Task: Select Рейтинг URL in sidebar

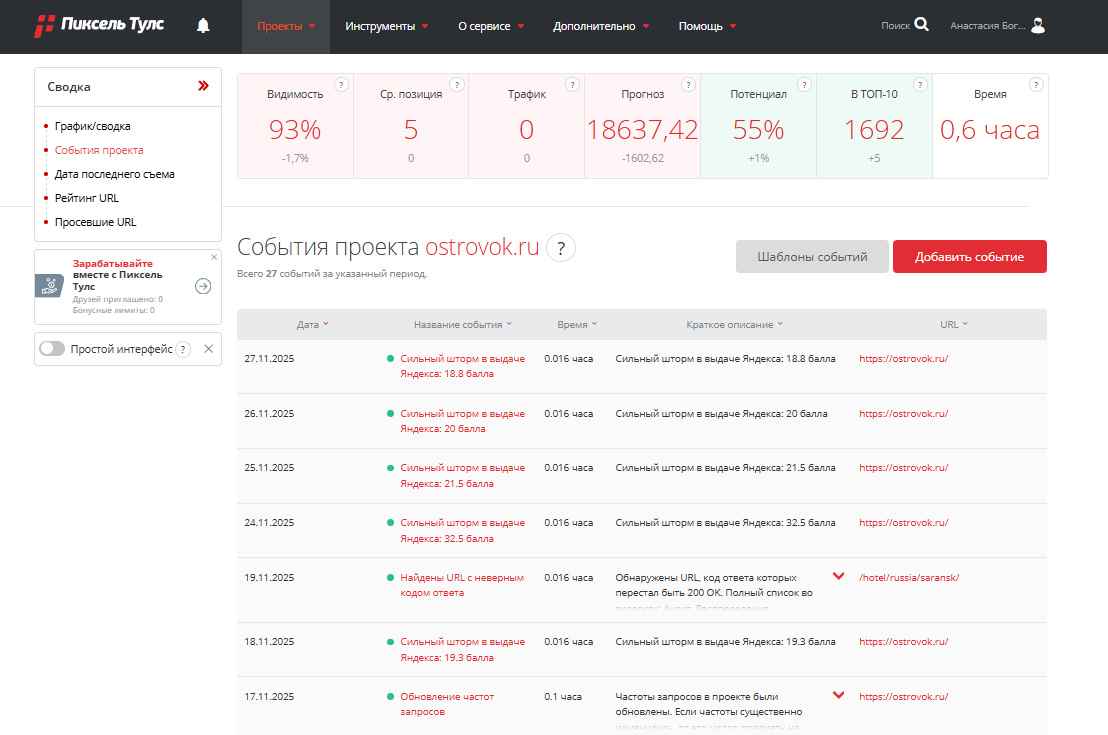Action: (87, 198)
